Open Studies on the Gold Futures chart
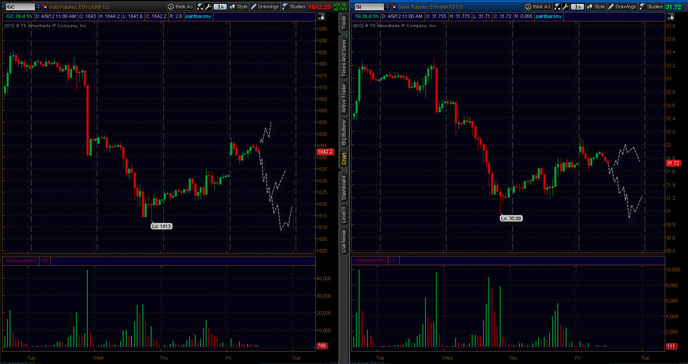 pos(294,7)
